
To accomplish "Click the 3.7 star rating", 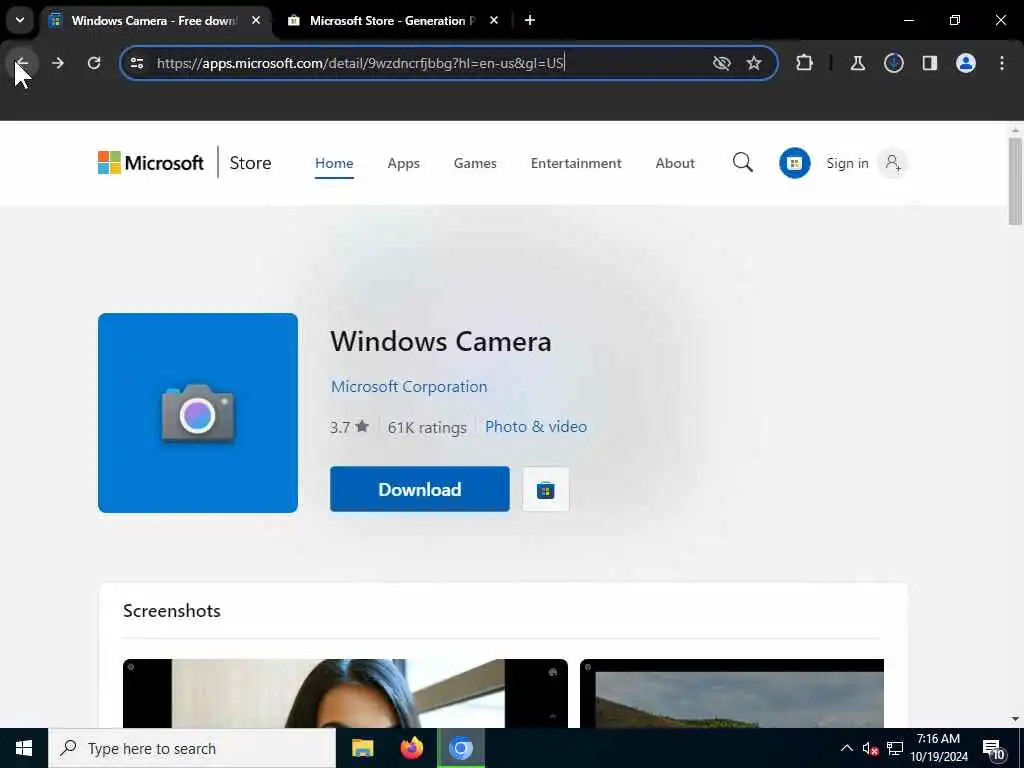I will (349, 427).
